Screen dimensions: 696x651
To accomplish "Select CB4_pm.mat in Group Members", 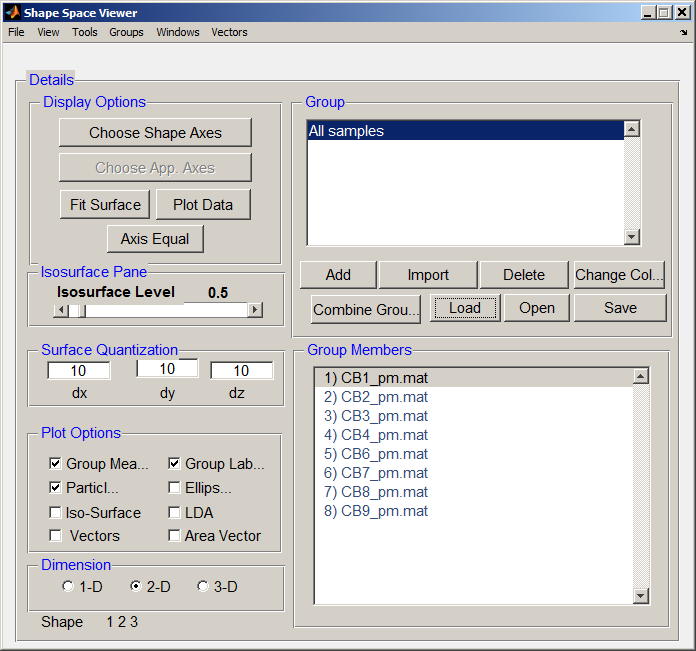I will (376, 435).
